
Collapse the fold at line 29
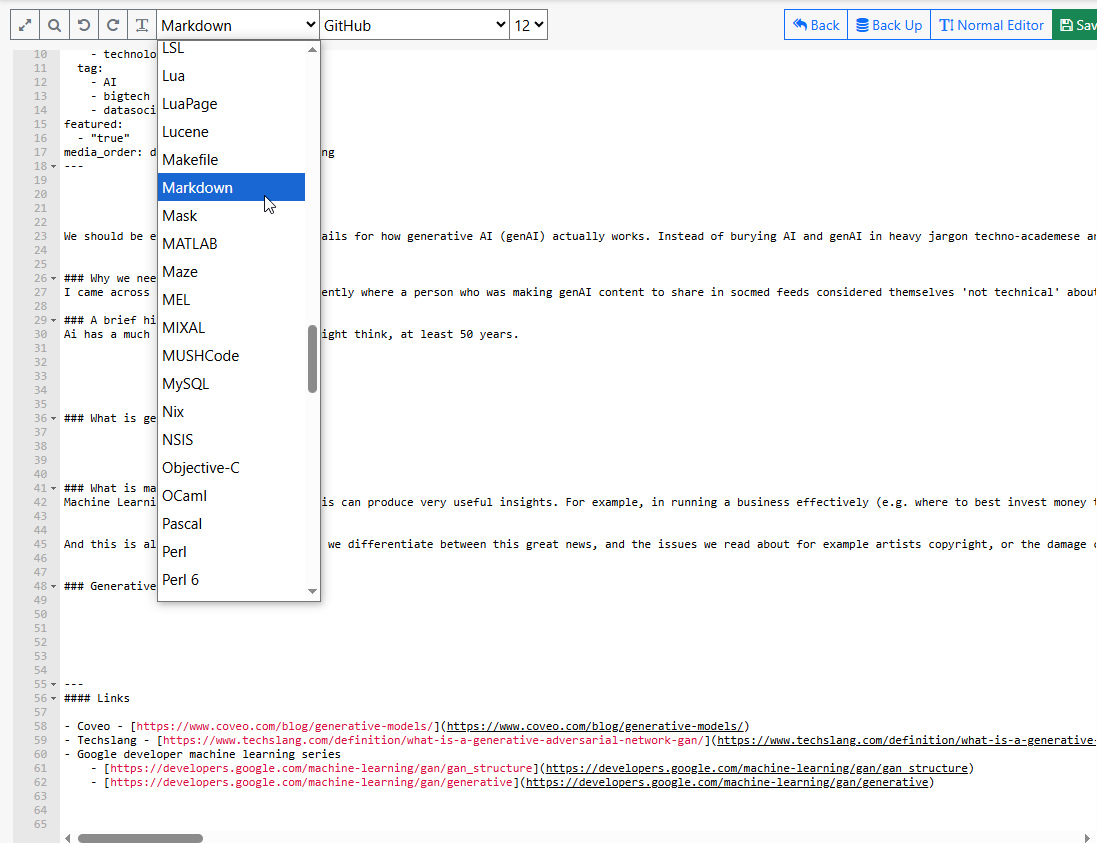point(54,320)
